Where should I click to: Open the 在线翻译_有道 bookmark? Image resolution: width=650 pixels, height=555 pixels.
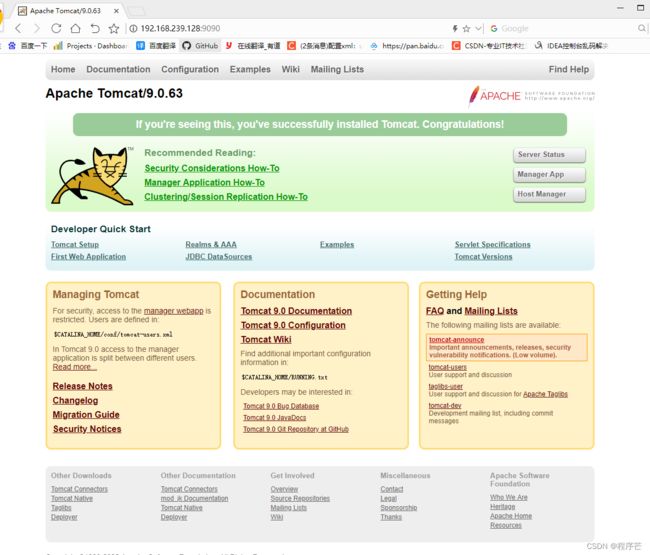(253, 46)
